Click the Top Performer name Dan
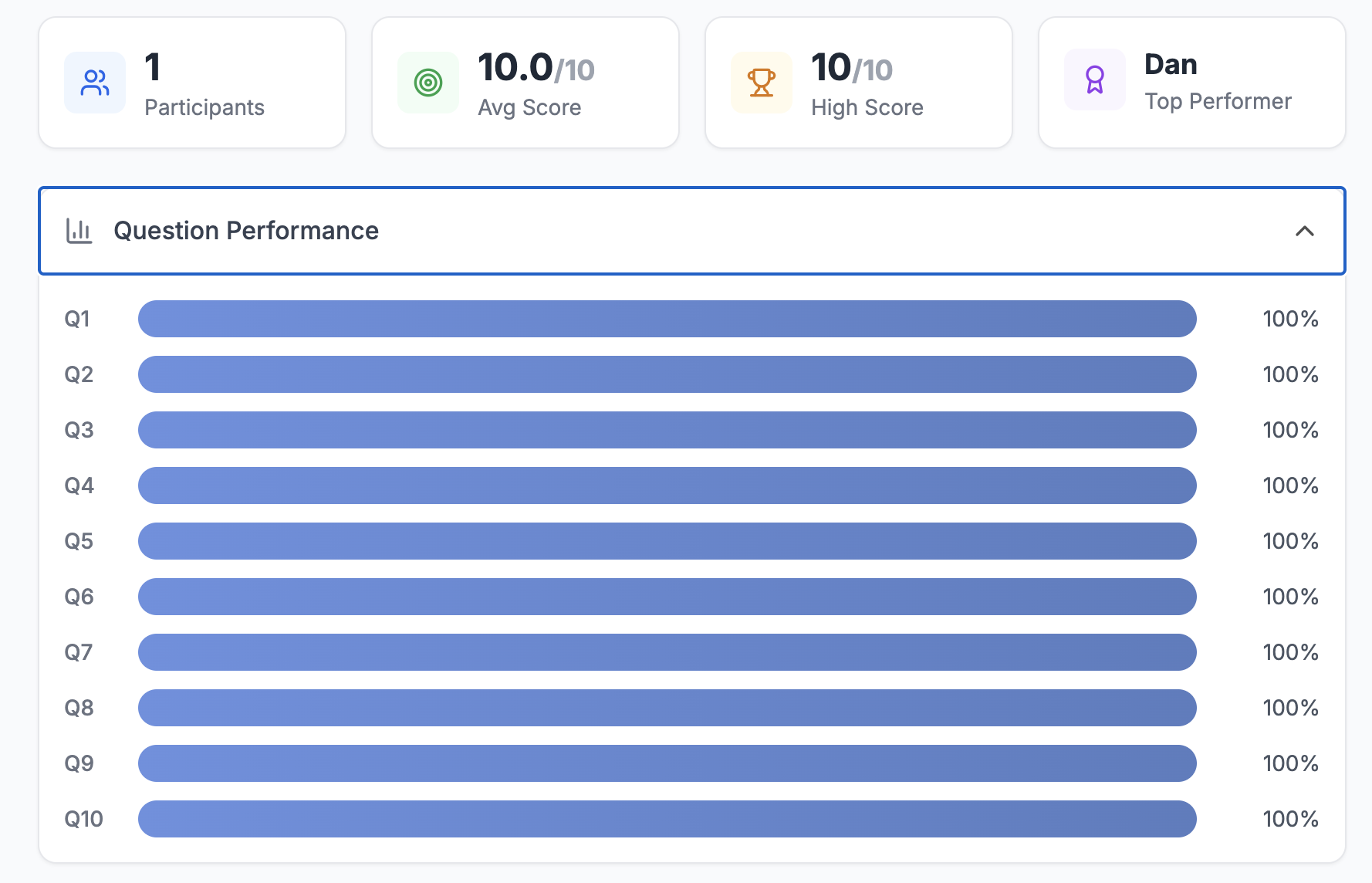This screenshot has width=1372, height=883. click(1171, 65)
